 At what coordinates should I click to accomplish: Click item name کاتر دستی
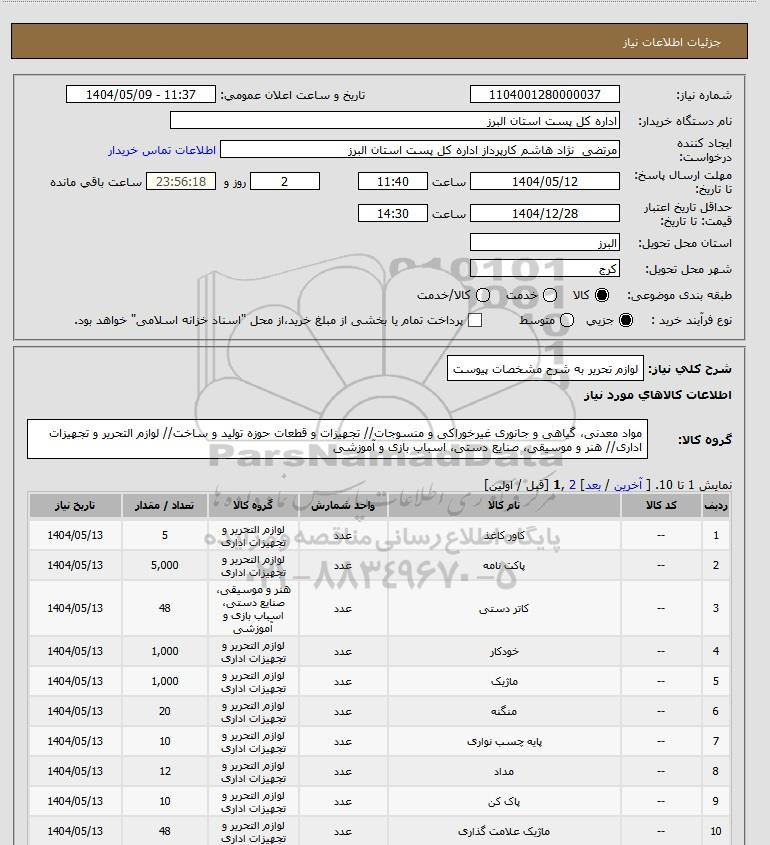click(x=504, y=608)
